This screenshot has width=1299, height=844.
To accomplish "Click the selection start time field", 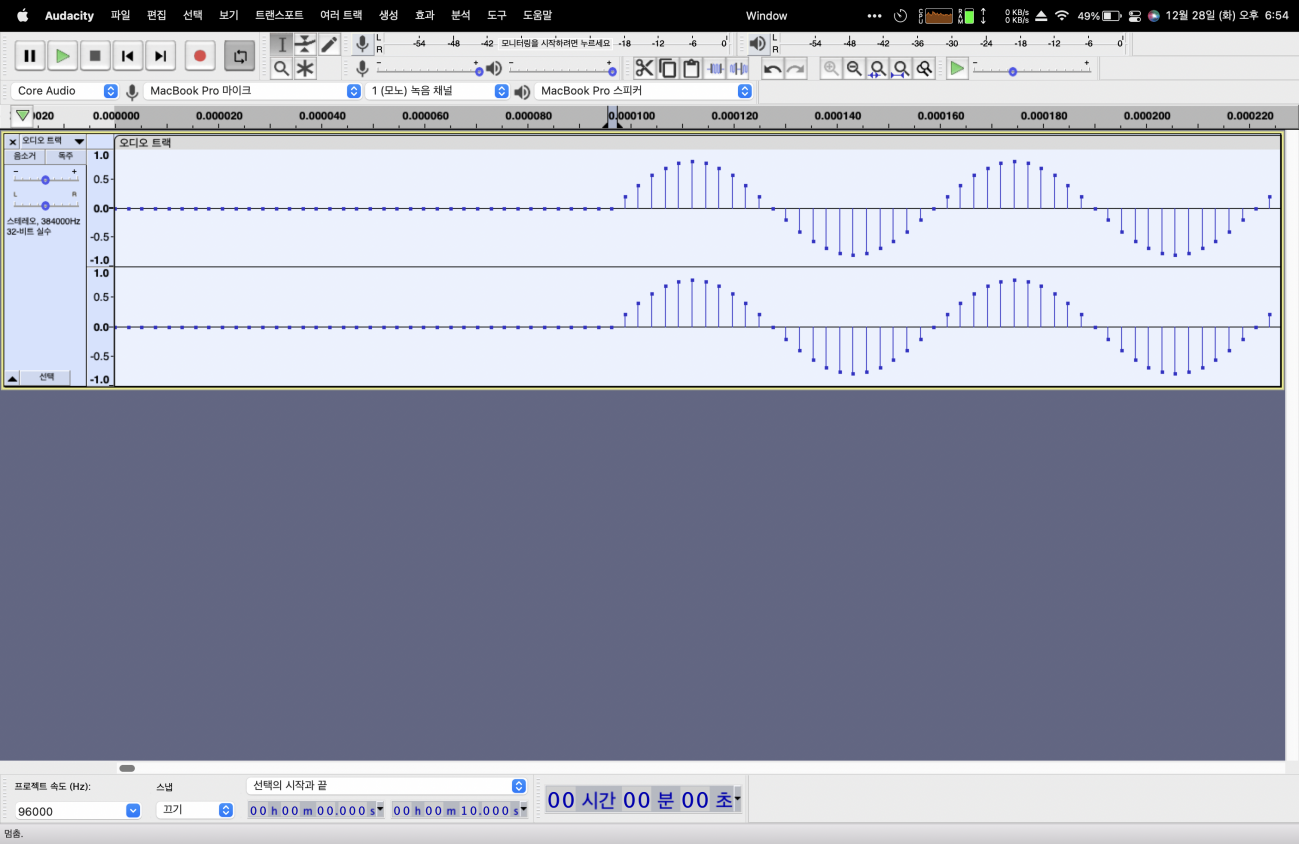I will pyautogui.click(x=316, y=810).
